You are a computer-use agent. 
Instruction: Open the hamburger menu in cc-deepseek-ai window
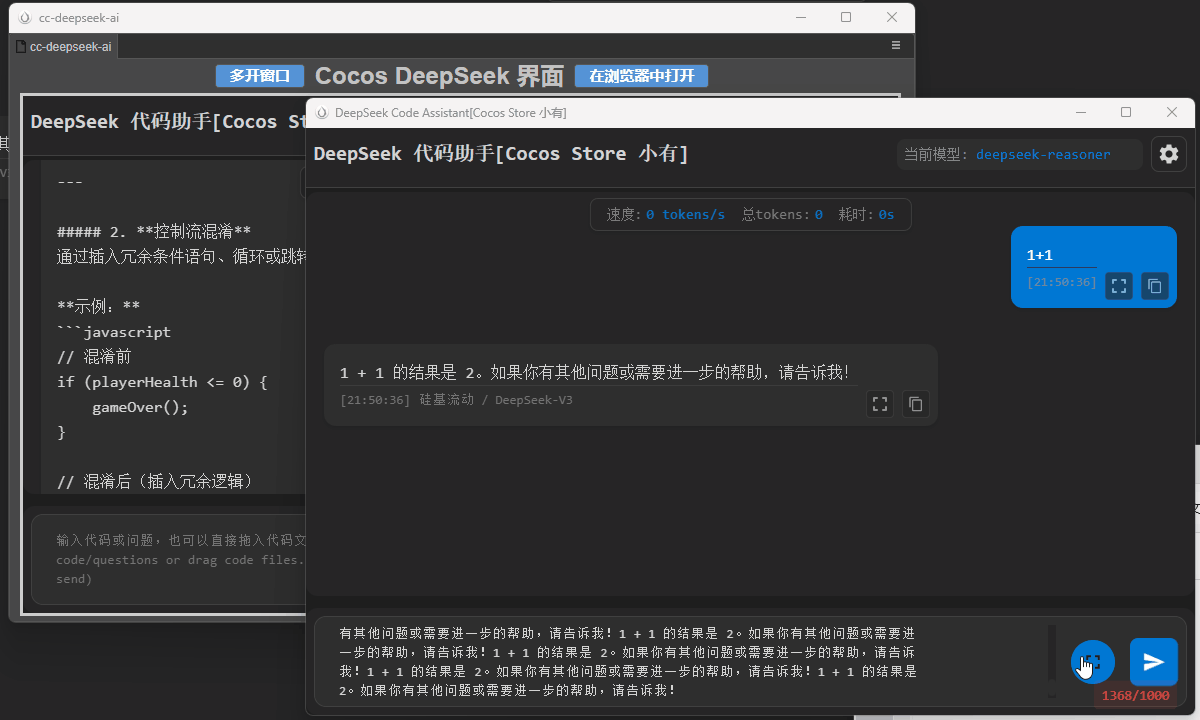(896, 45)
